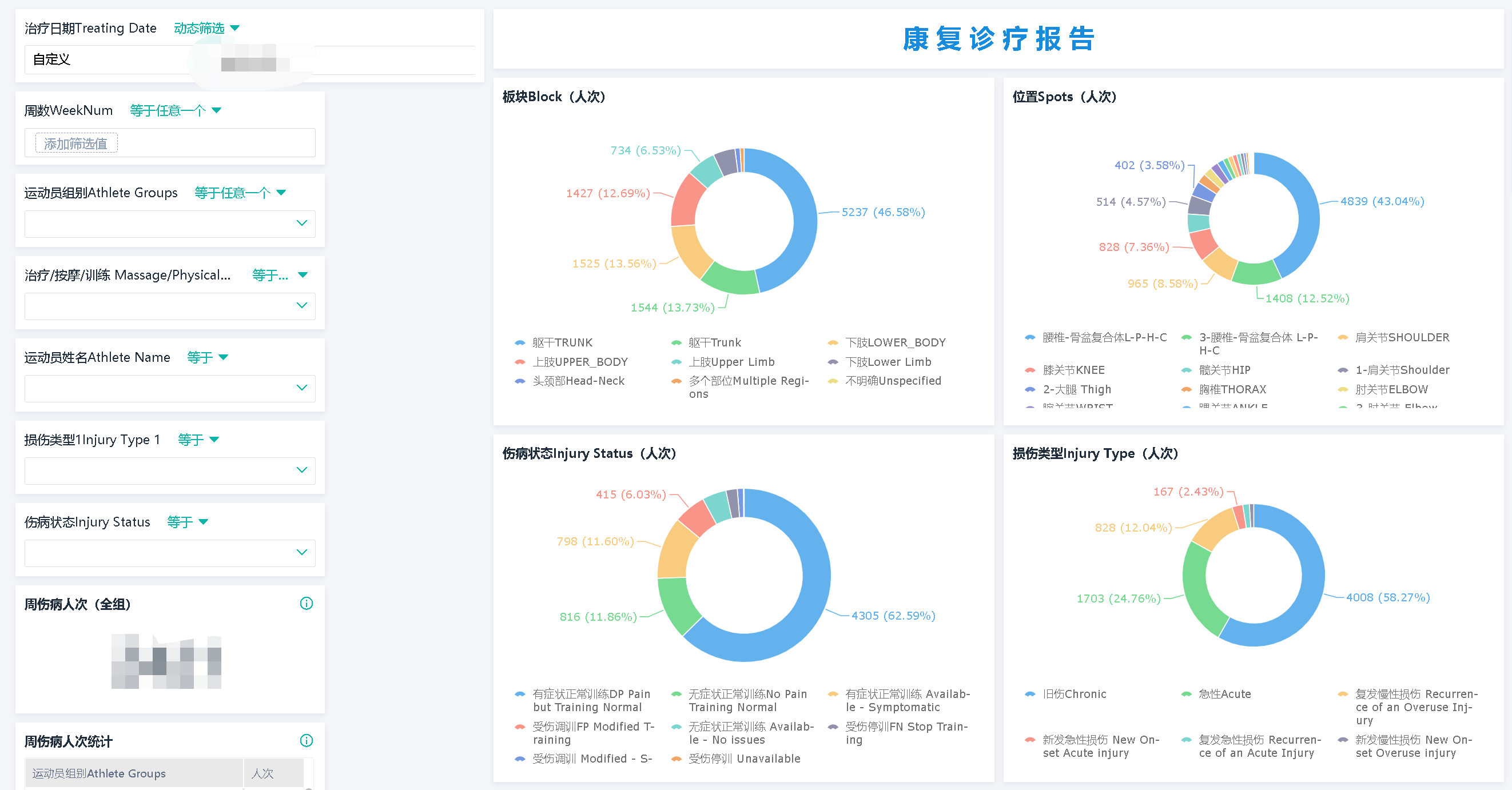Viewport: 1512px width, 790px height.
Task: Toggle 受伤停训FN Stop Training legend marker
Action: [x=833, y=727]
